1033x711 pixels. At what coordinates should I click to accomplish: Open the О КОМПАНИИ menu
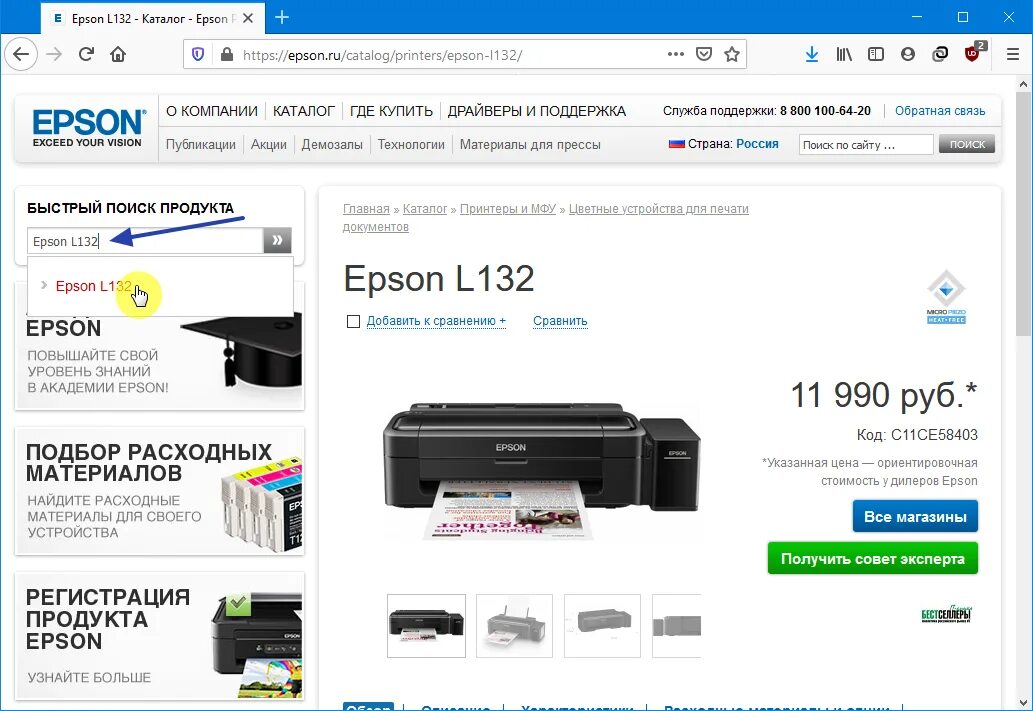click(x=211, y=111)
